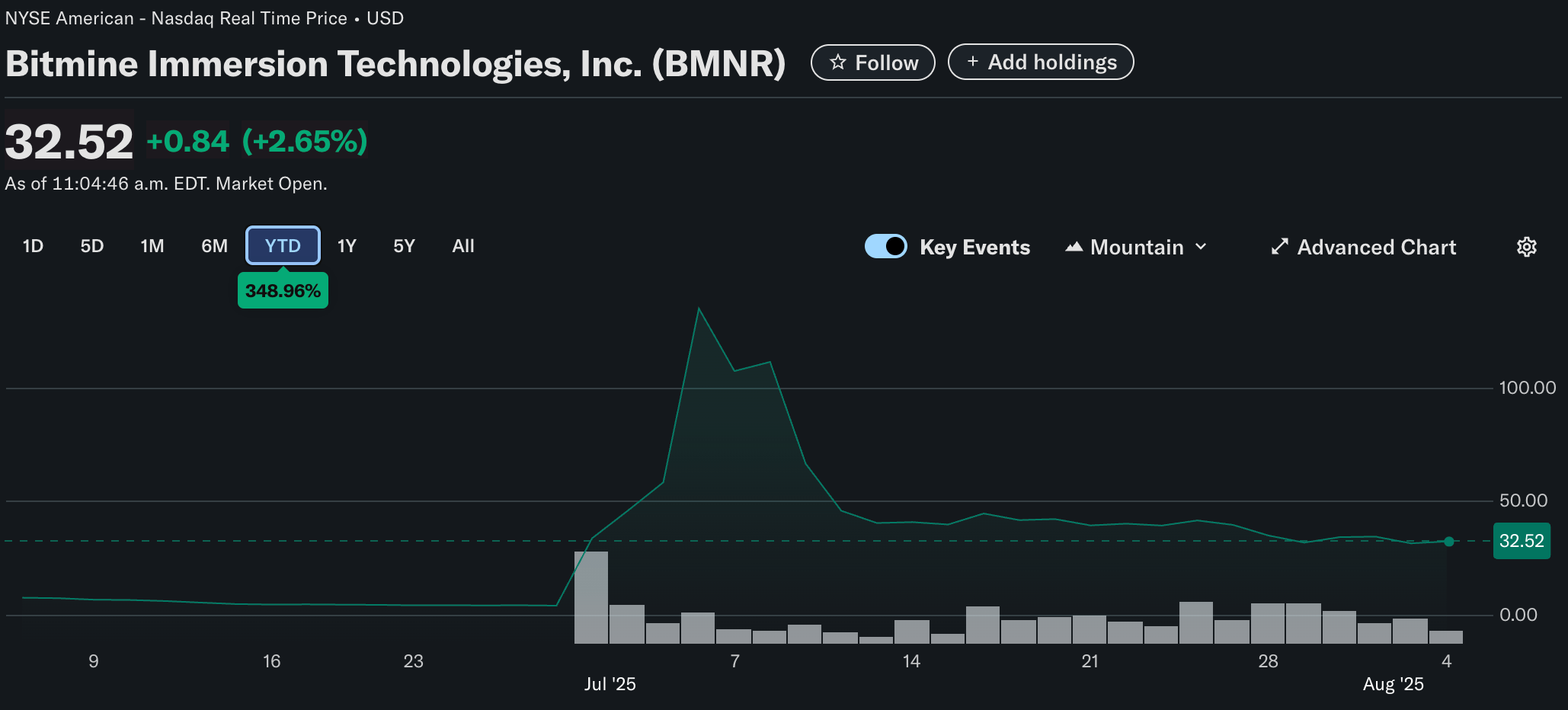Click the Key Events toggle knob icon
The image size is (1568, 710).
[894, 246]
